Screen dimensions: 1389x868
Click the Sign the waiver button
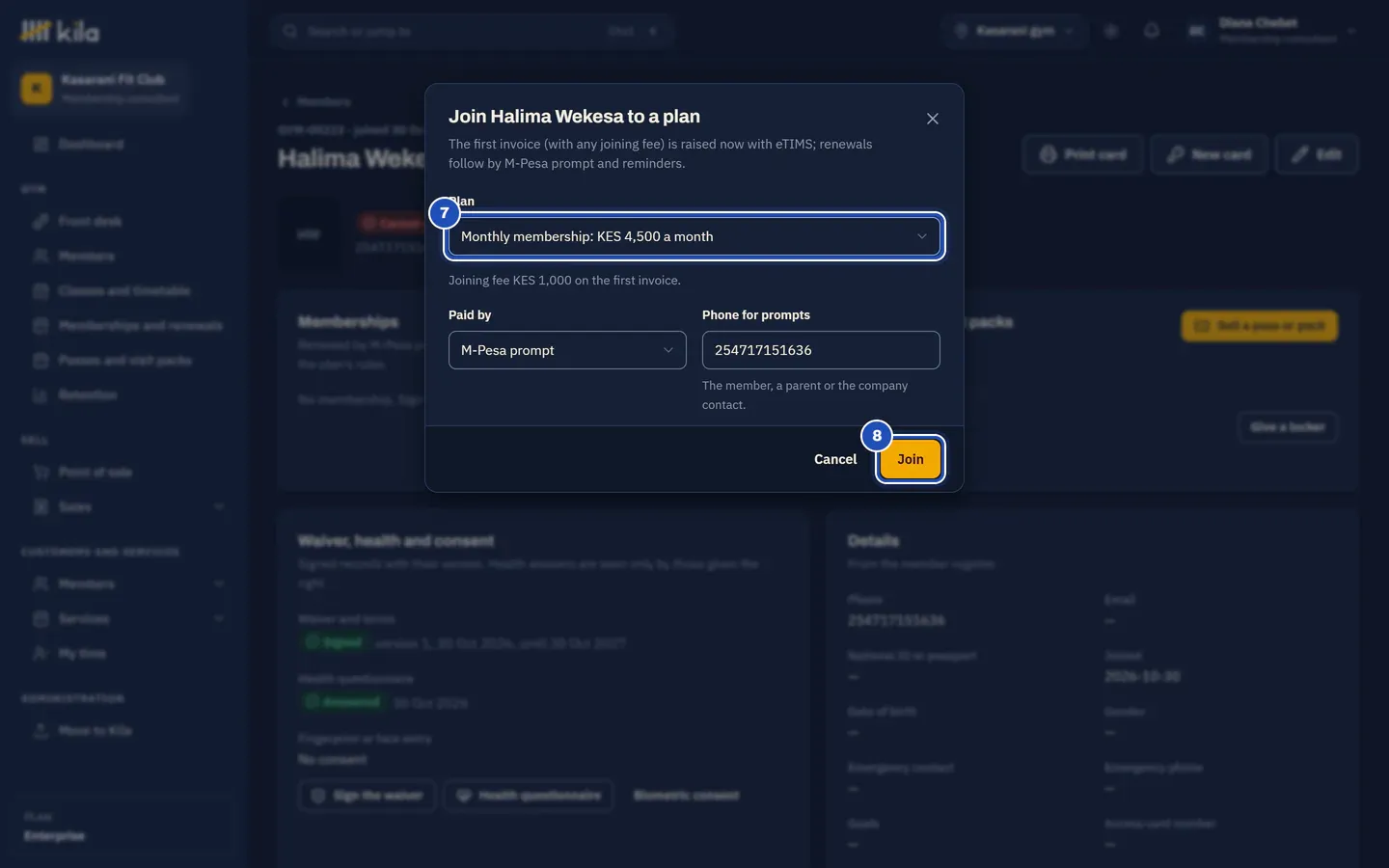tap(368, 796)
